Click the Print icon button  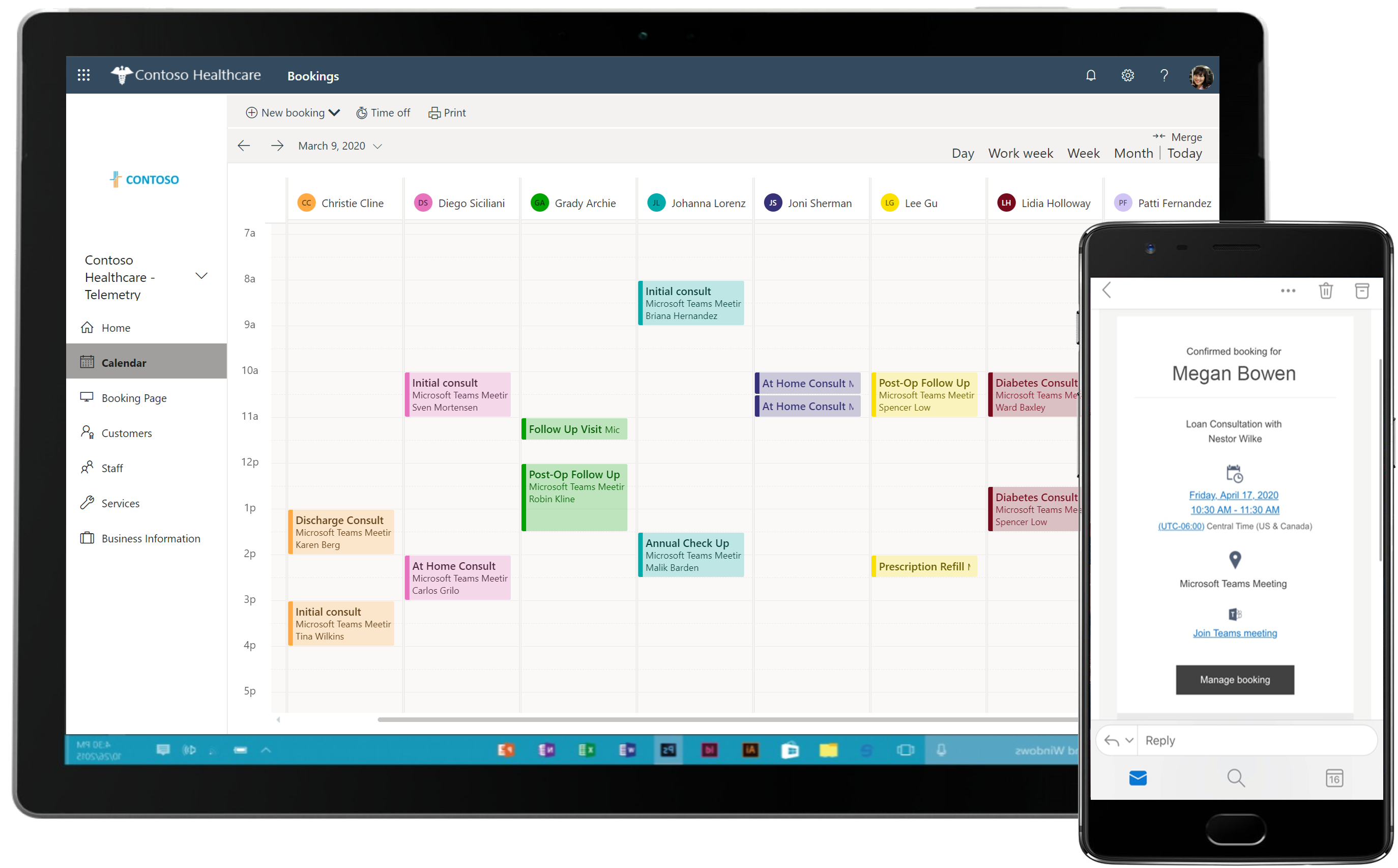coord(448,112)
